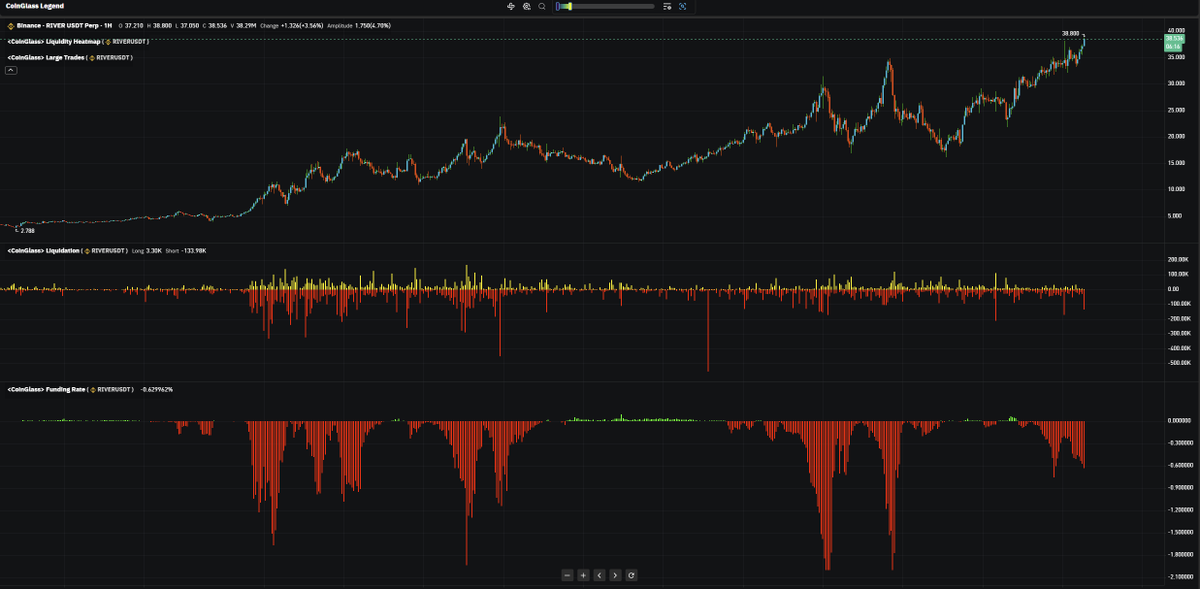Click the 38.800 high price marker label

1070,33
